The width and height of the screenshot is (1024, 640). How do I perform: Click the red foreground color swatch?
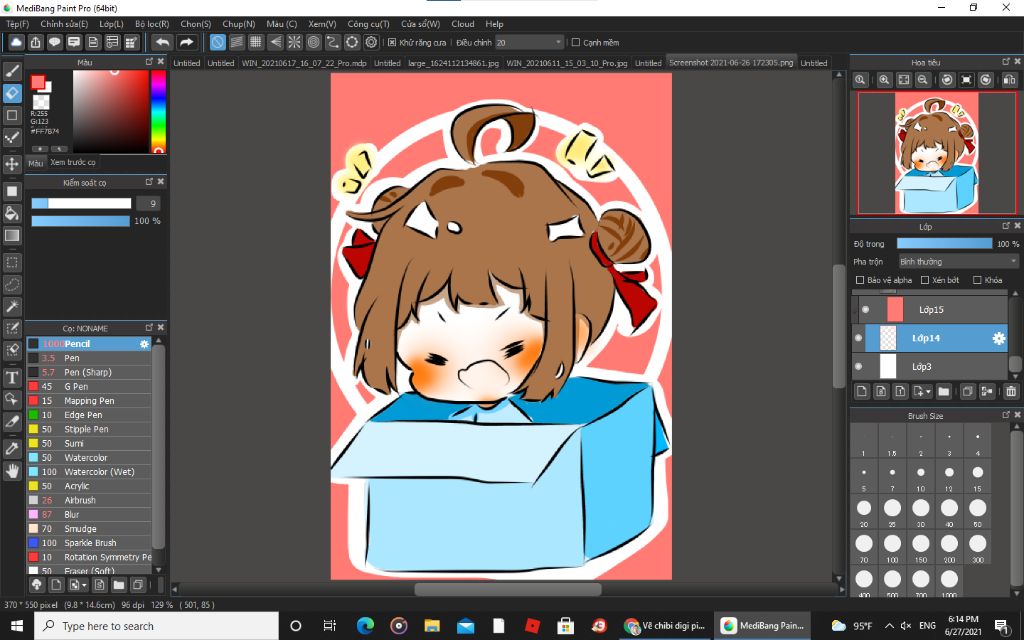(38, 82)
